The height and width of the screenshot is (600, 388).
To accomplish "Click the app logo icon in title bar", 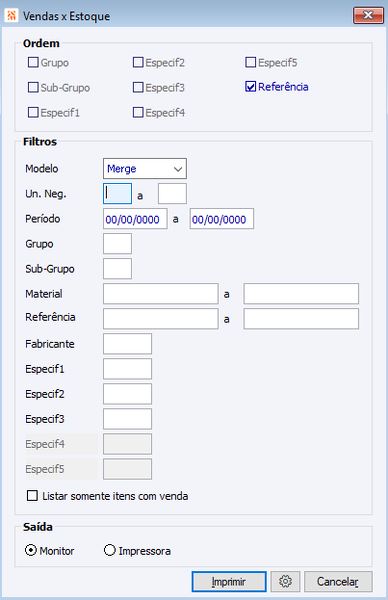I will pyautogui.click(x=12, y=16).
